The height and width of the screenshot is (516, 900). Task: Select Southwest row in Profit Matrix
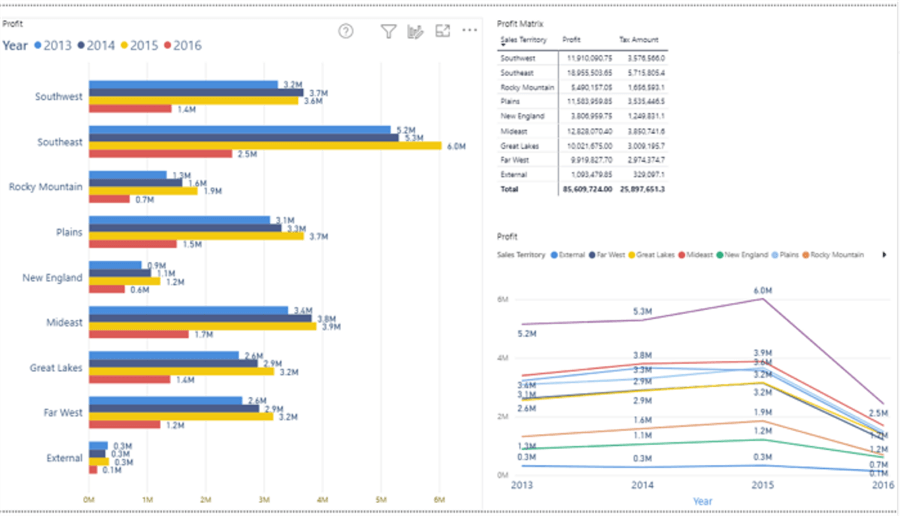pyautogui.click(x=582, y=59)
